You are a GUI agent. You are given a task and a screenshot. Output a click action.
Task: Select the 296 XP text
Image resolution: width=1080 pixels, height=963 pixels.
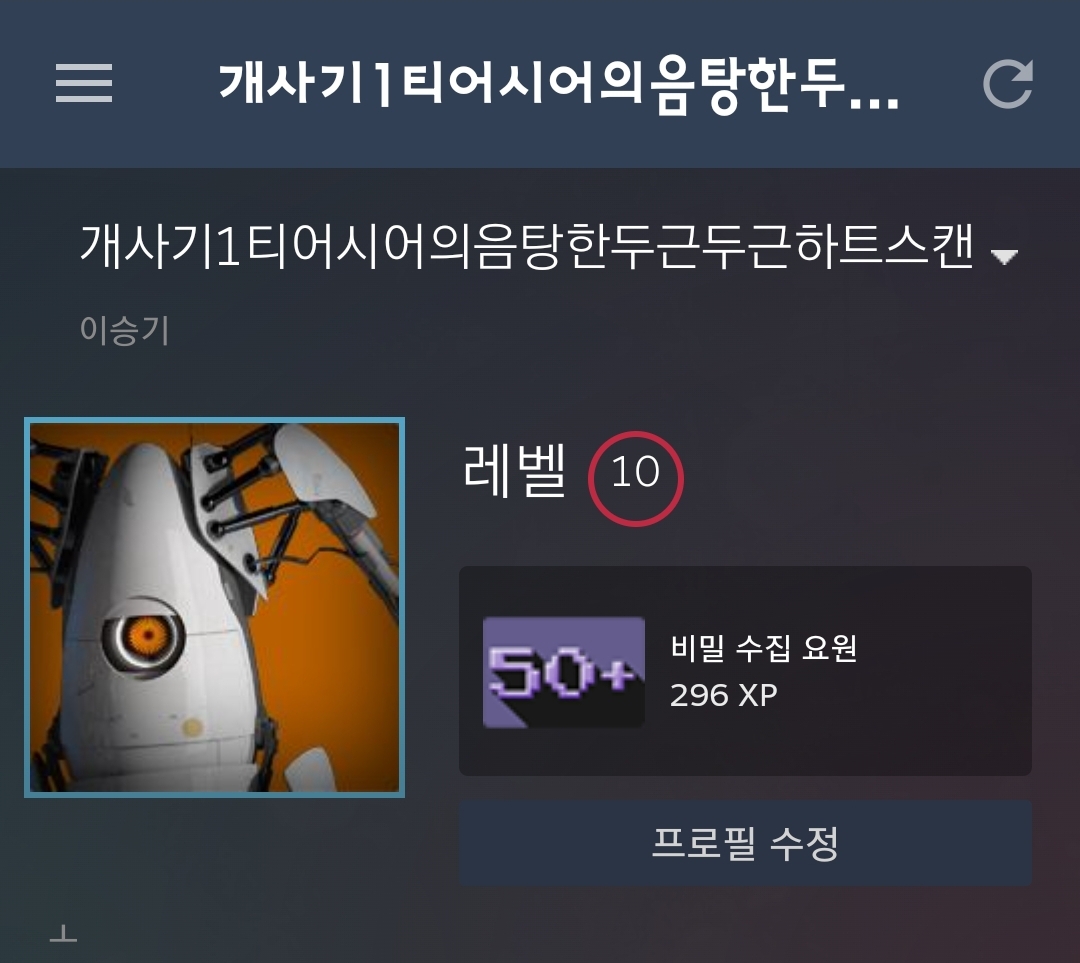[x=723, y=695]
